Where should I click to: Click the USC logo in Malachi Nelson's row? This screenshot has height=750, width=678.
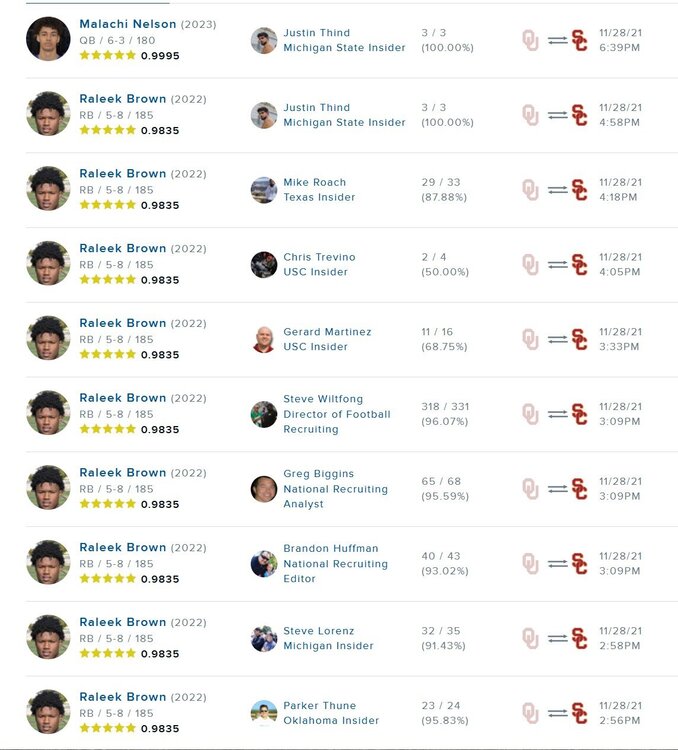click(x=579, y=40)
